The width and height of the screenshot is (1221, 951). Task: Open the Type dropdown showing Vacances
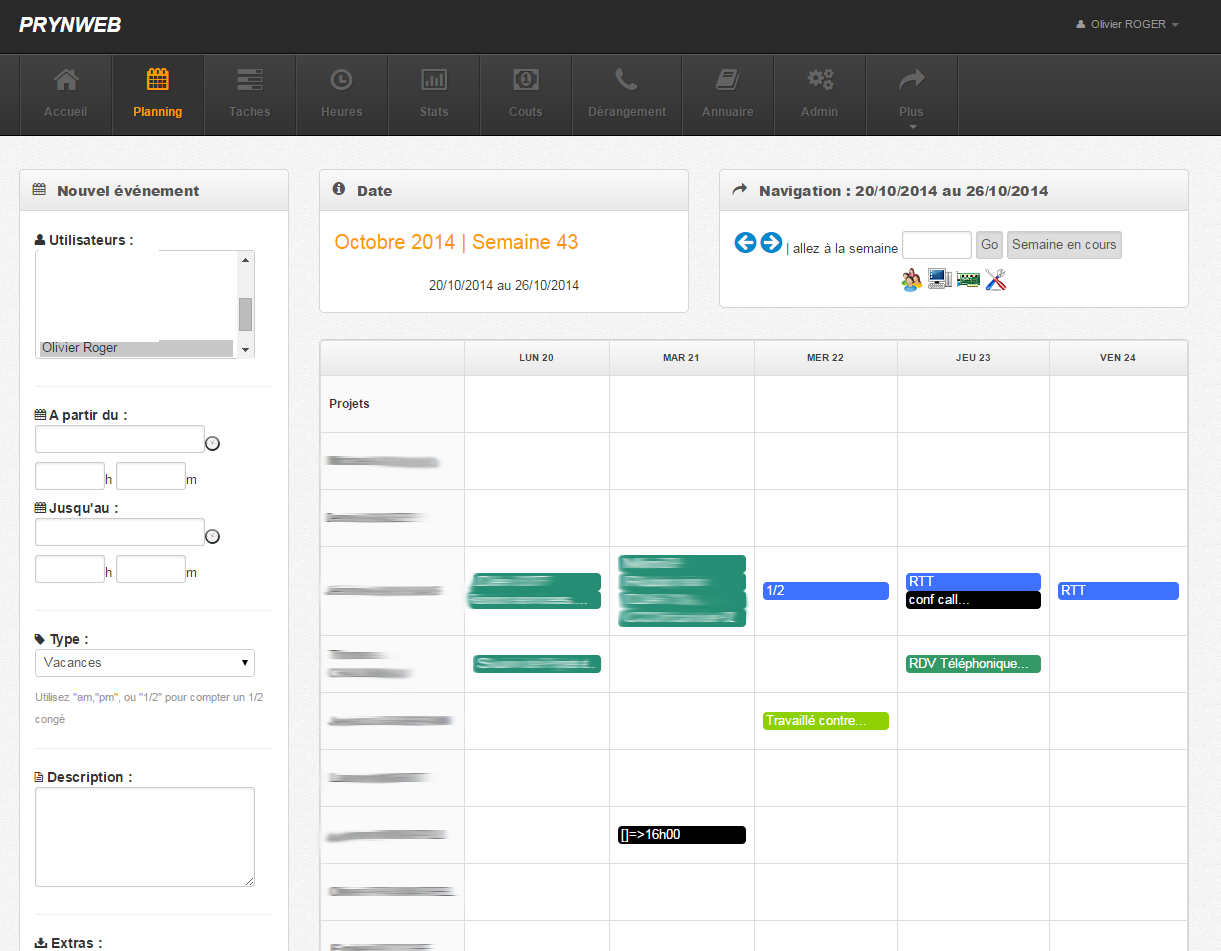tap(145, 663)
